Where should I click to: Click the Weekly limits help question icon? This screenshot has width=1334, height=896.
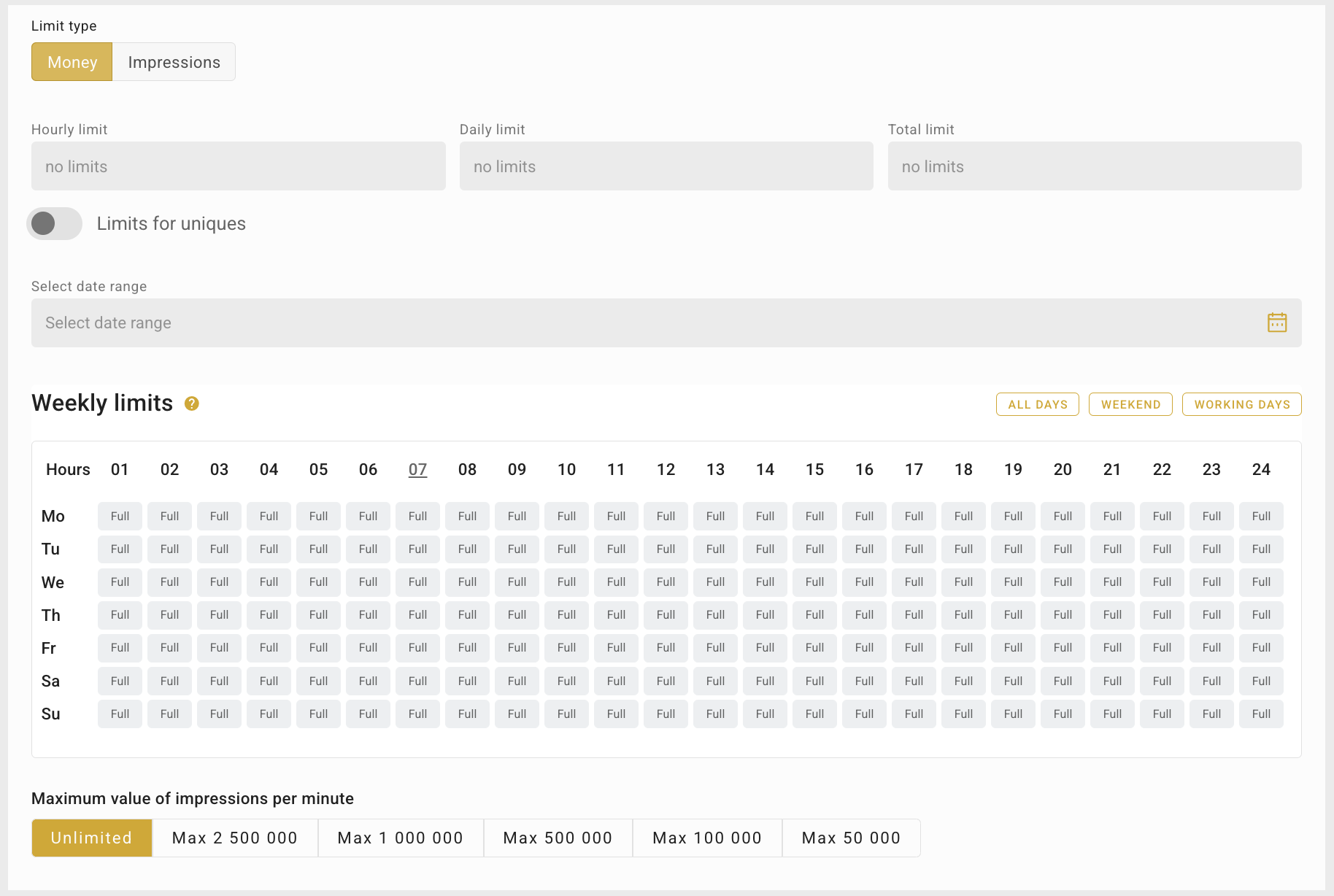point(192,403)
